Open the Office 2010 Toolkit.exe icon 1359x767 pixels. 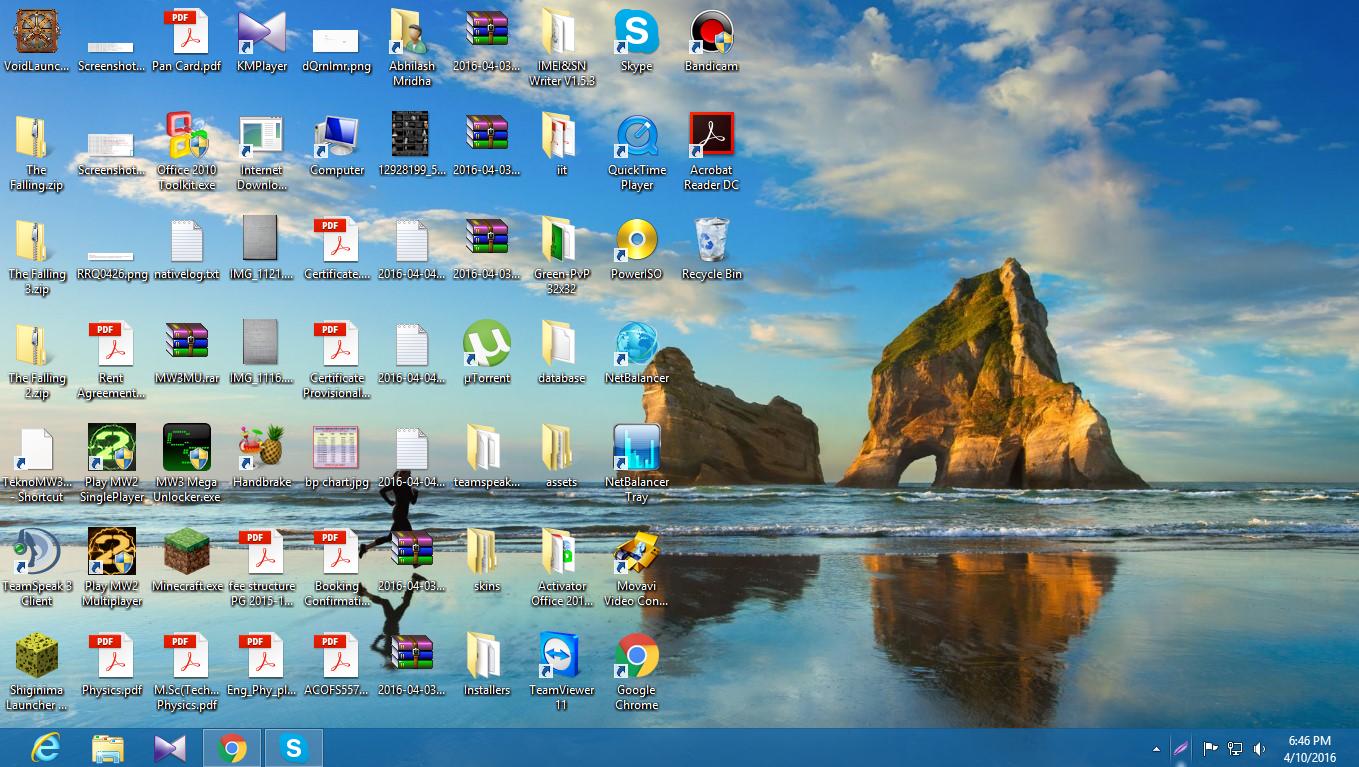click(x=187, y=152)
